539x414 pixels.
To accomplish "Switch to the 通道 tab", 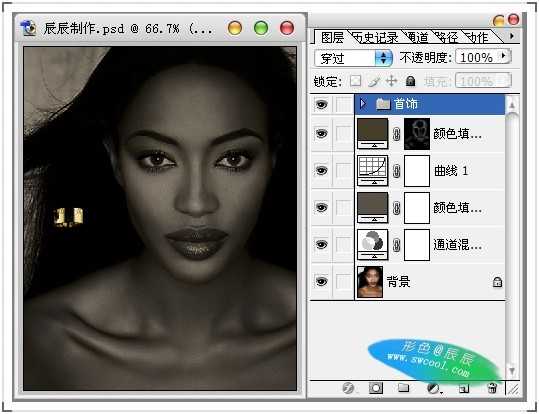I will tap(417, 37).
